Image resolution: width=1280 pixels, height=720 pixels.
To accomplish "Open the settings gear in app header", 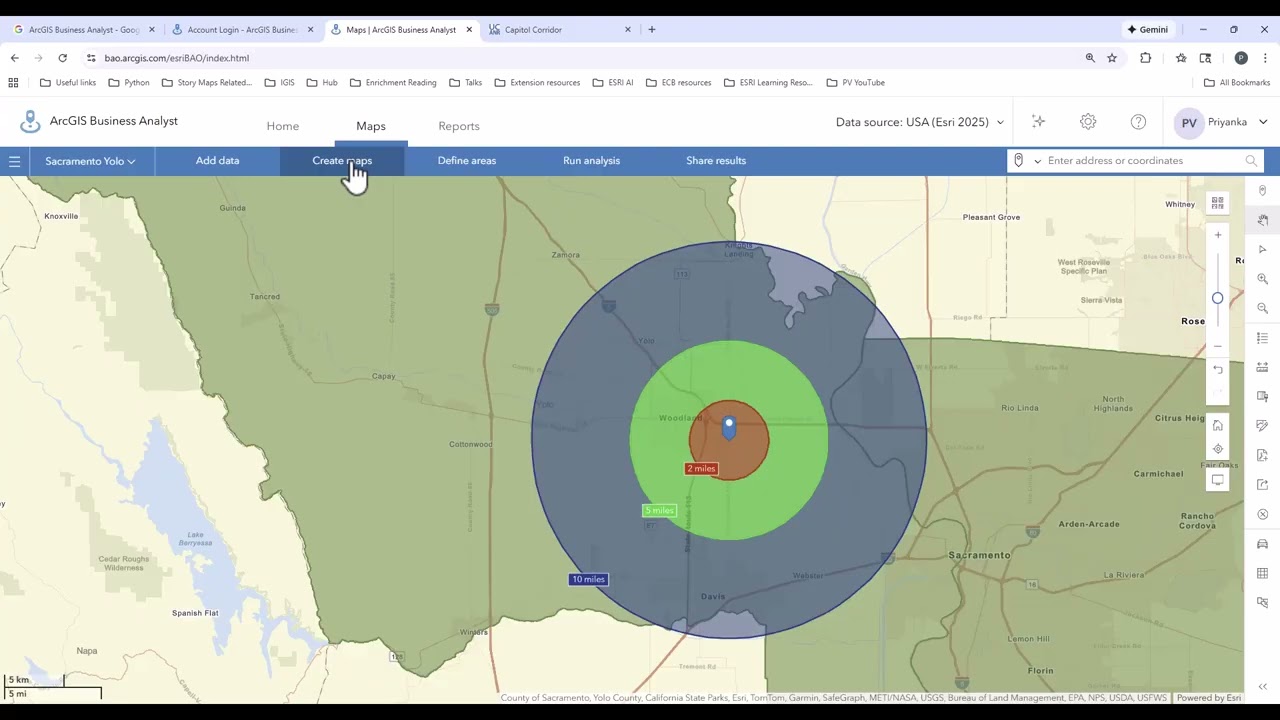I will (x=1088, y=122).
